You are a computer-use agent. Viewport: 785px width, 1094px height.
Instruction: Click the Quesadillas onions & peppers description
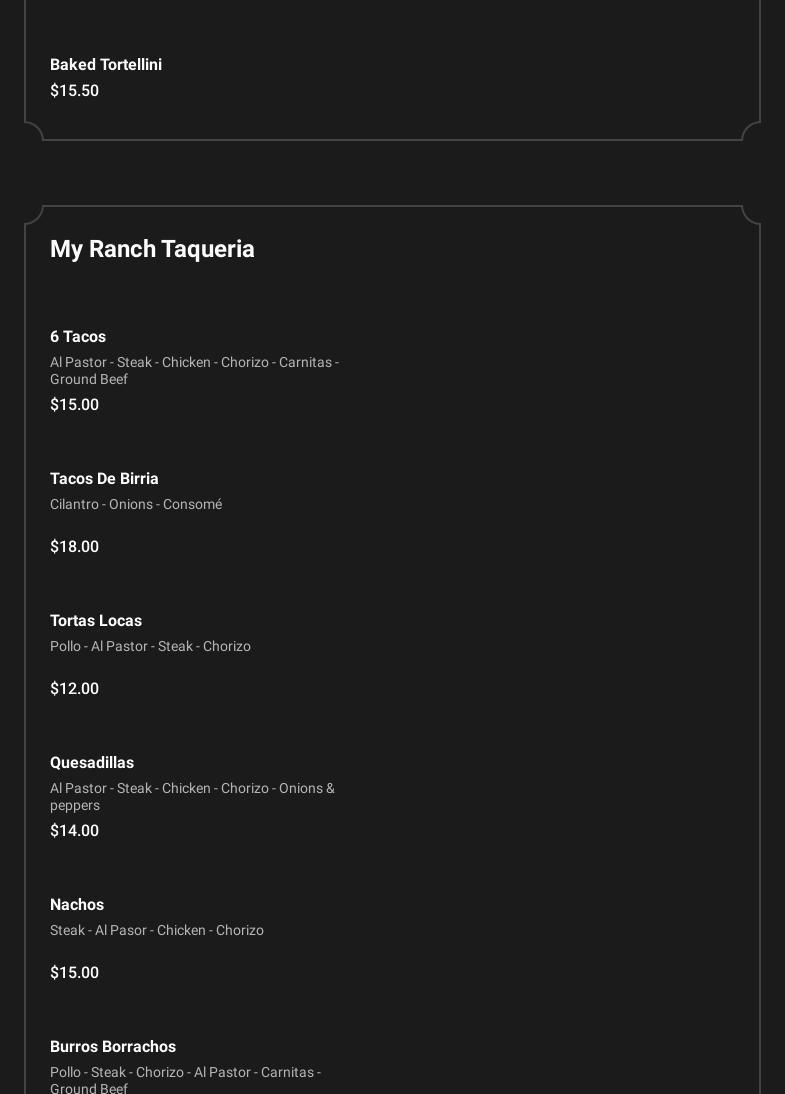point(192,796)
